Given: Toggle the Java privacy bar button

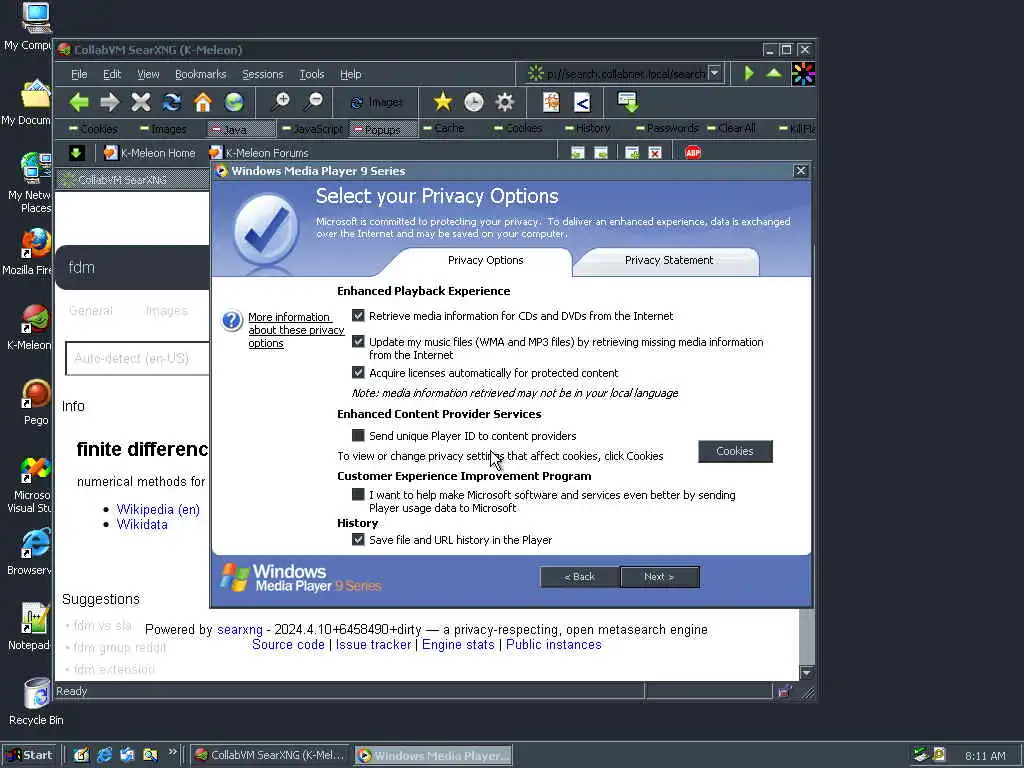Looking at the screenshot, I should pos(242,129).
